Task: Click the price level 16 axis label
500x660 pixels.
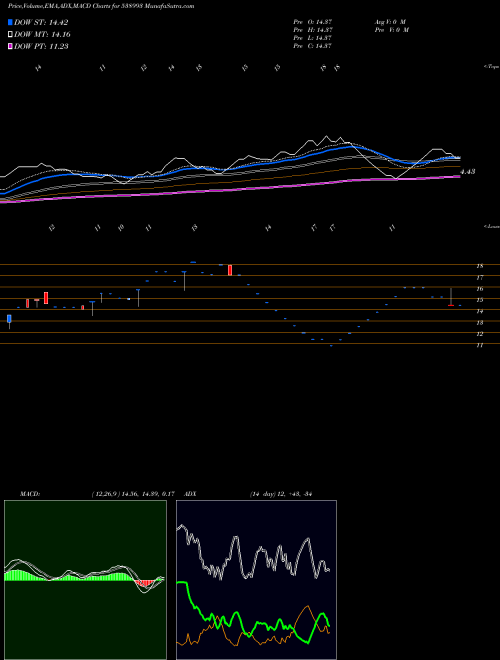Action: coord(479,289)
